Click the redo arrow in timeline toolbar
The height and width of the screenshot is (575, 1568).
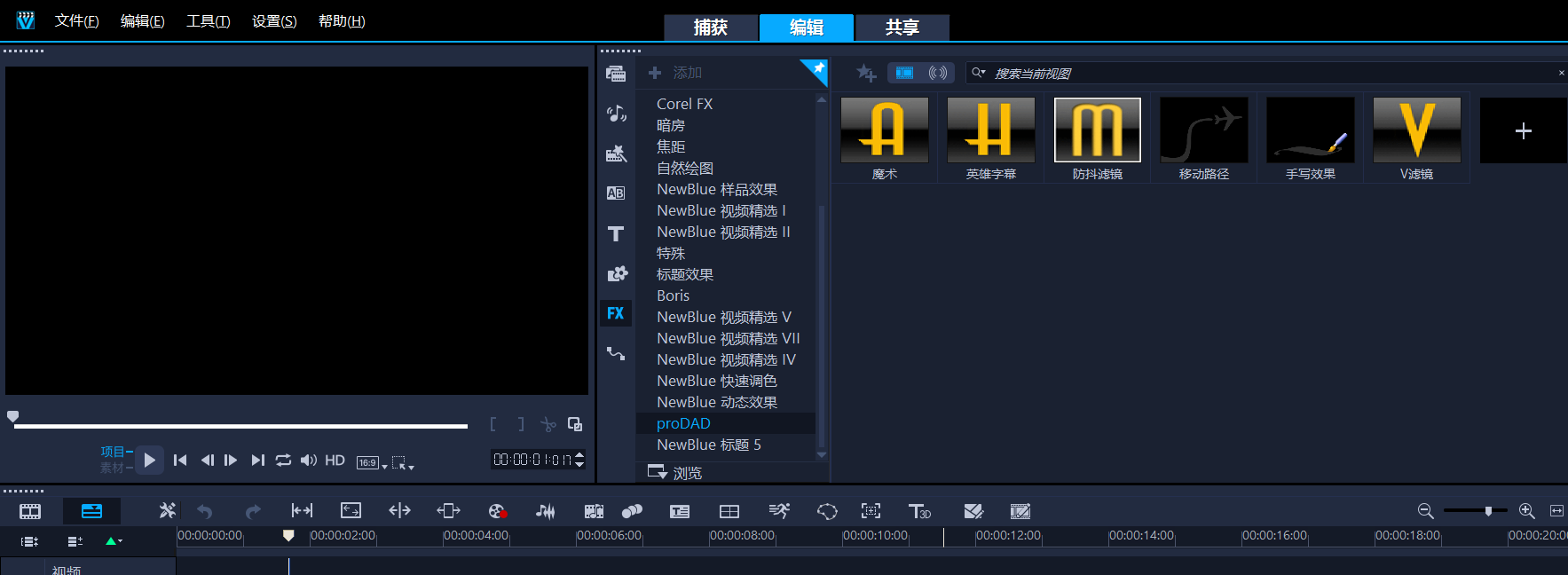[253, 511]
